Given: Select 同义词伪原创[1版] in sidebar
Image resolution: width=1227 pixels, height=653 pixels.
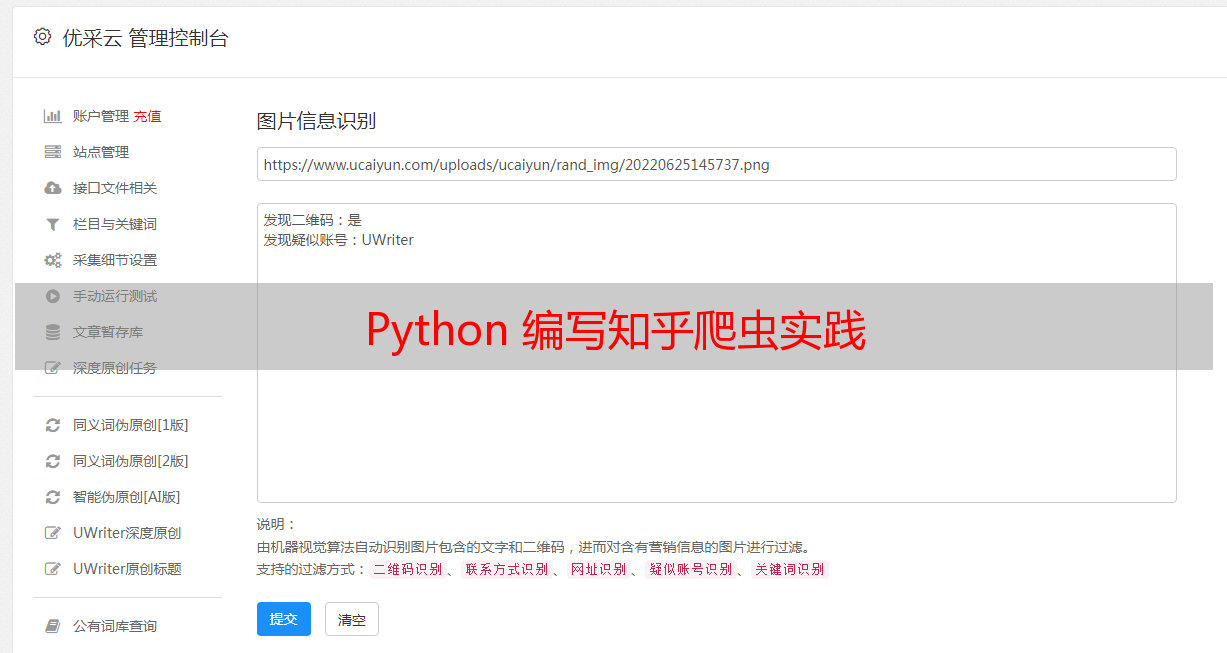Looking at the screenshot, I should [131, 425].
